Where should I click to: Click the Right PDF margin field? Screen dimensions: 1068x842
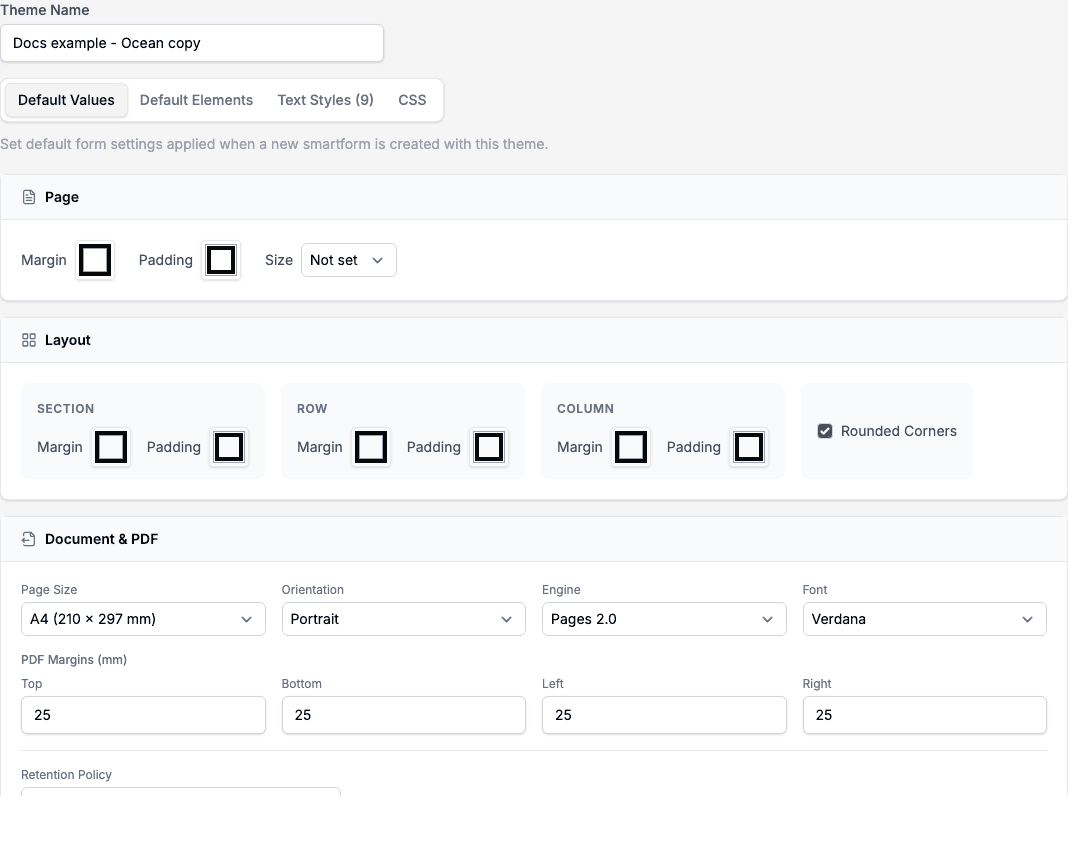click(924, 715)
